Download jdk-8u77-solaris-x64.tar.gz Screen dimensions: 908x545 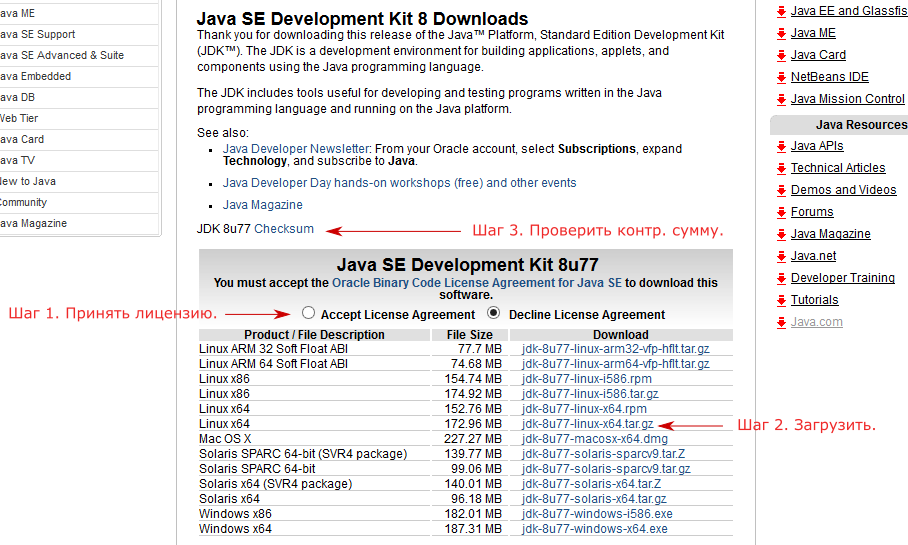(594, 499)
